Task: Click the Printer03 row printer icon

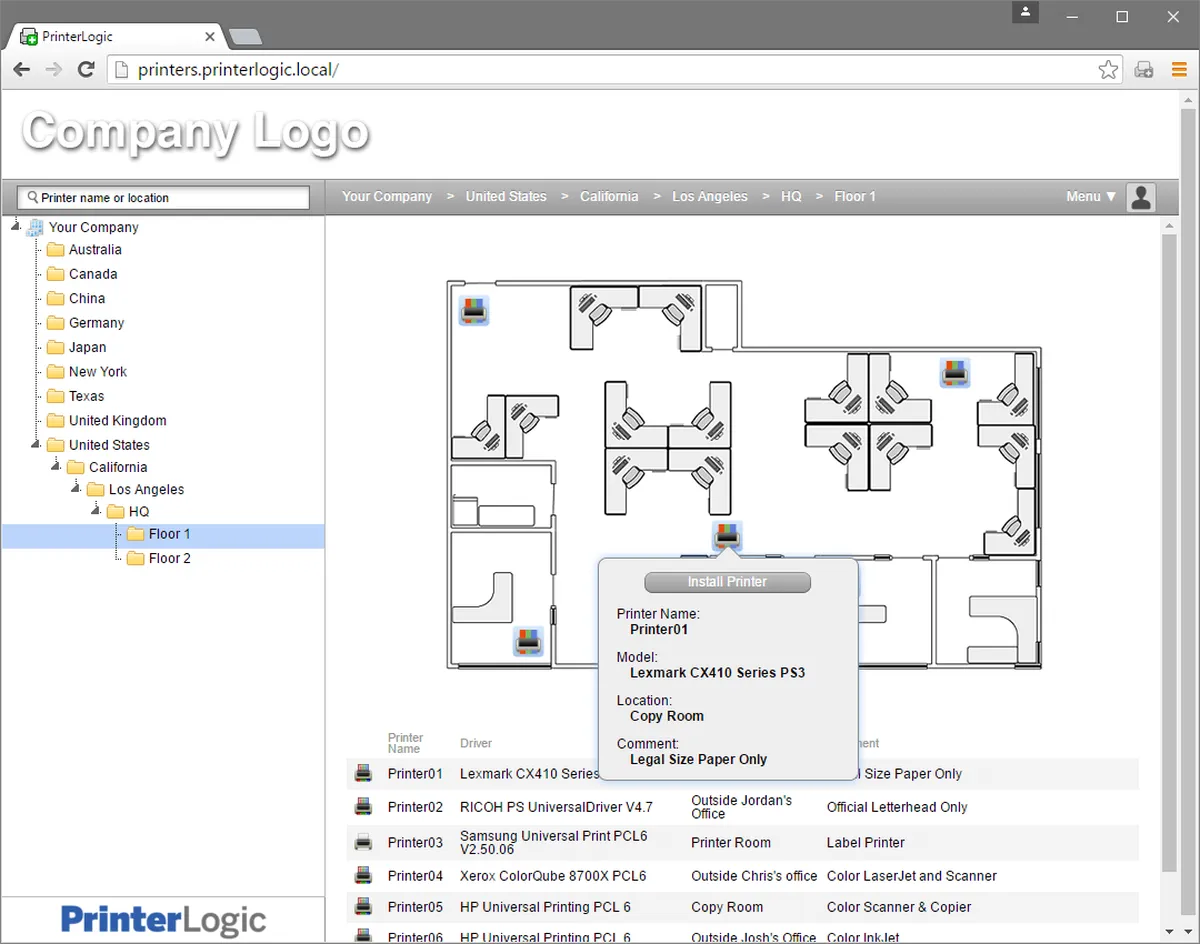Action: coord(363,842)
